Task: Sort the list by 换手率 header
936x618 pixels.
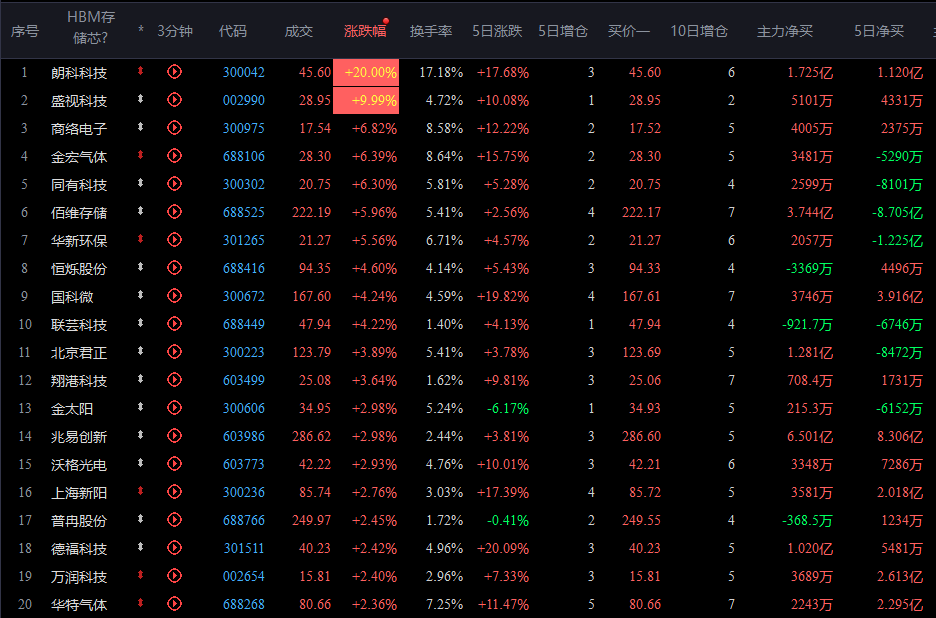Action: pyautogui.click(x=431, y=31)
